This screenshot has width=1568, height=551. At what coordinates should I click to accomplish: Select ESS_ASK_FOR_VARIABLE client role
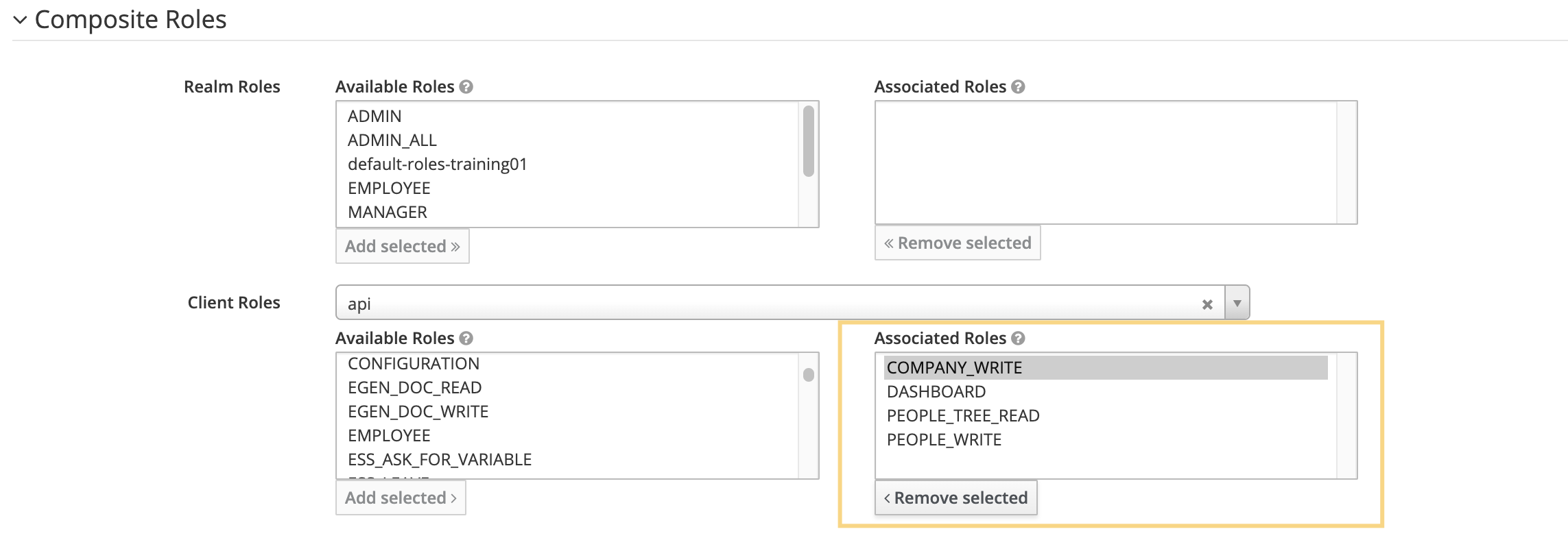(x=439, y=460)
